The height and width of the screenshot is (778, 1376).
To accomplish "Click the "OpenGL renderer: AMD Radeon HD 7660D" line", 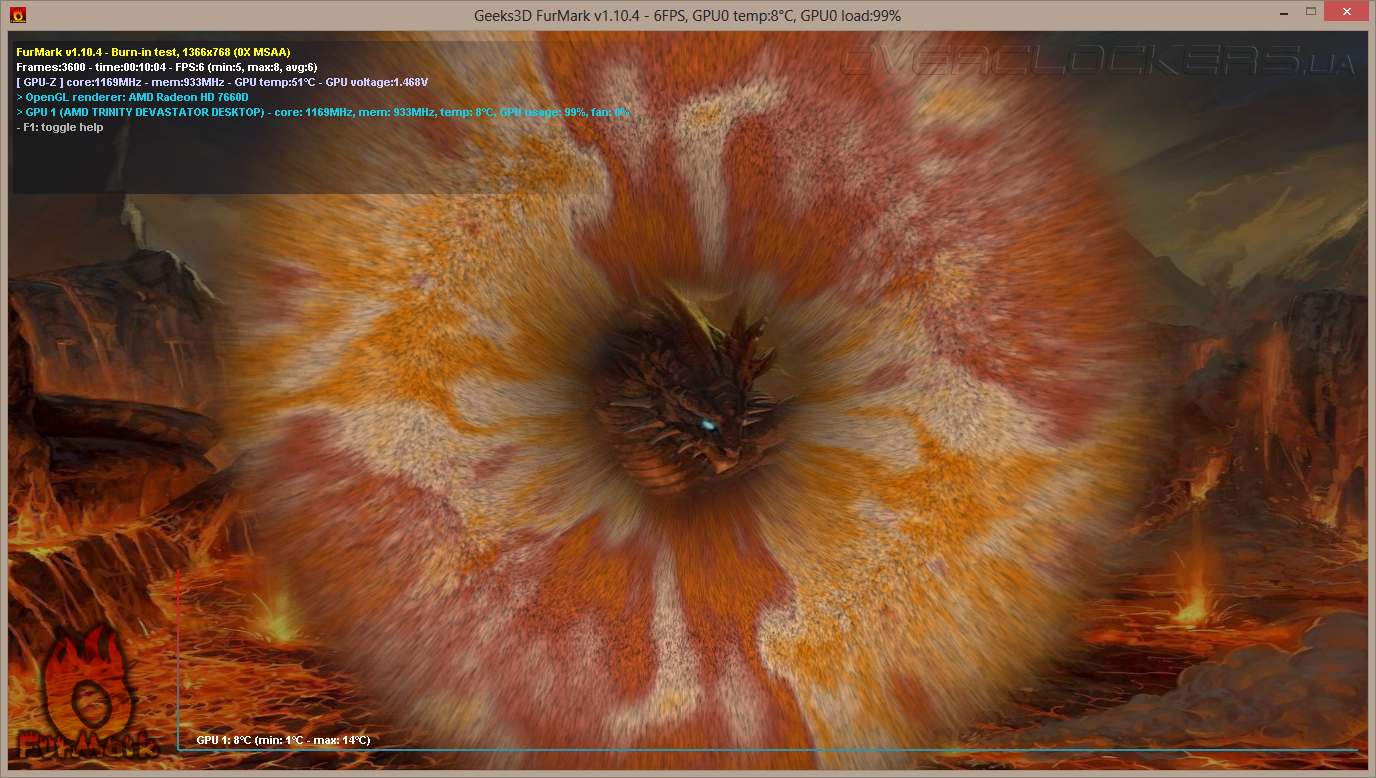I will pyautogui.click(x=133, y=97).
